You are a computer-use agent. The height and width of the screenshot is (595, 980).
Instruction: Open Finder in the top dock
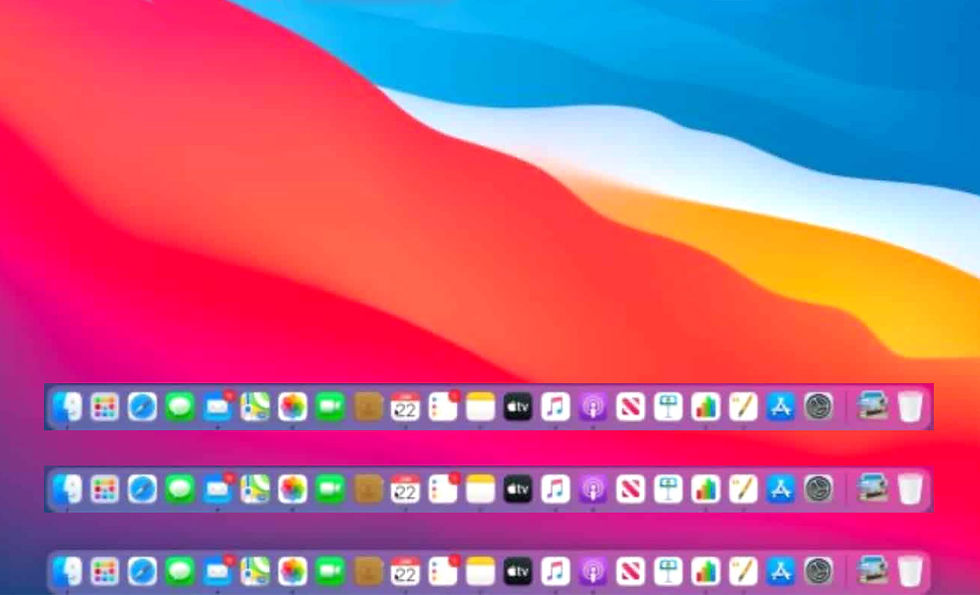pos(67,407)
